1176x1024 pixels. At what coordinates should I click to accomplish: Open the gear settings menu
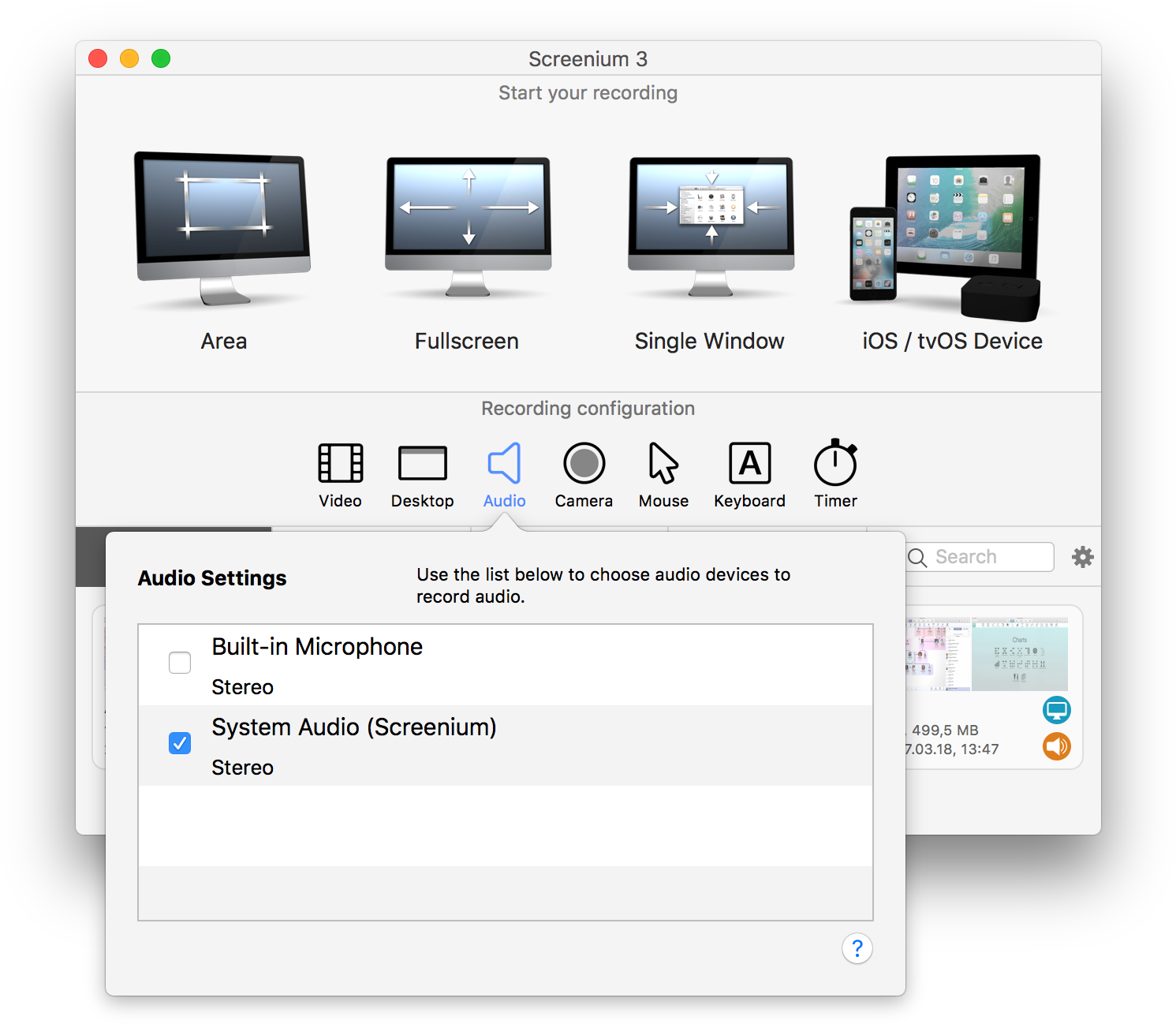pyautogui.click(x=1083, y=557)
